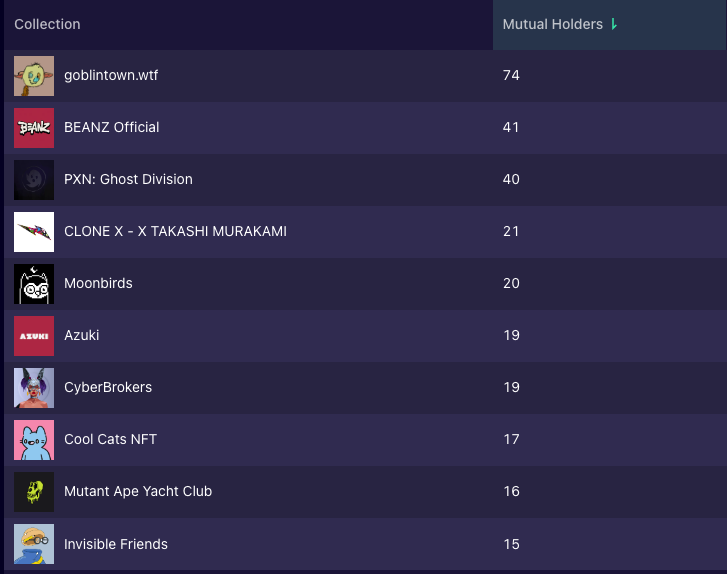Open the Invisible Friends collection name
This screenshot has width=727, height=574.
pyautogui.click(x=116, y=544)
